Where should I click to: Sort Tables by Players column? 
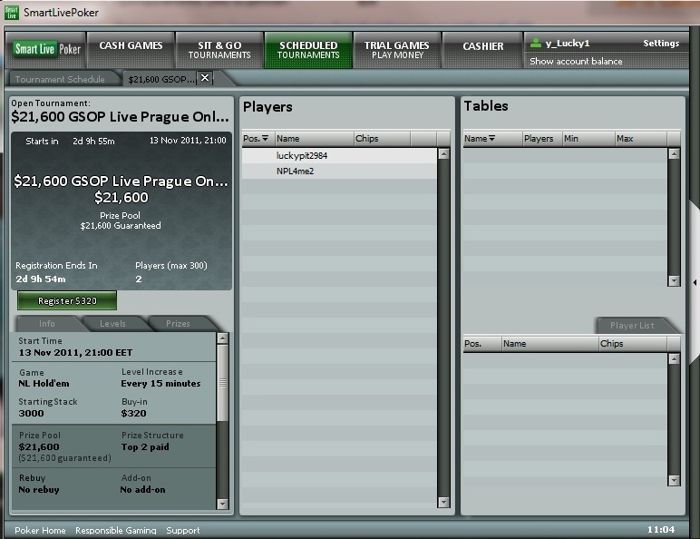click(542, 138)
